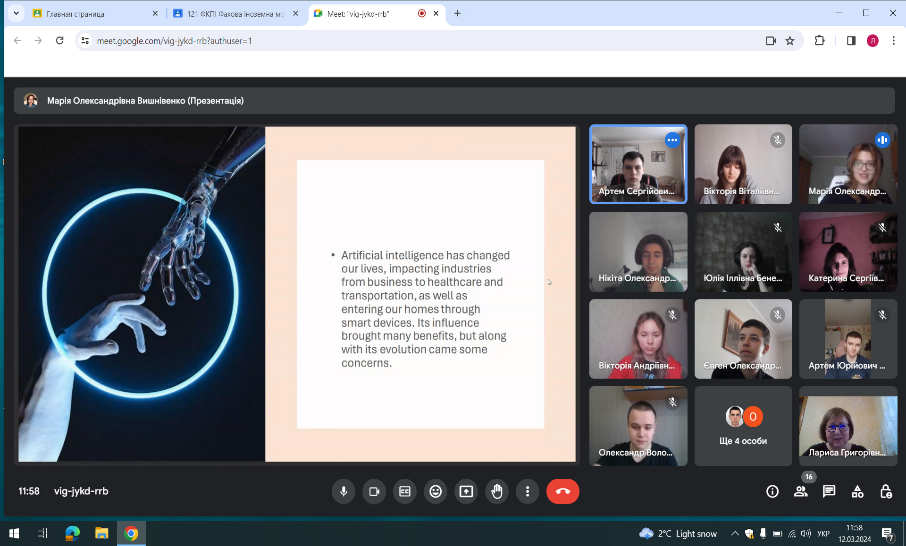This screenshot has height=546, width=906.
Task: Enable closed captions with the CC button
Action: click(405, 491)
